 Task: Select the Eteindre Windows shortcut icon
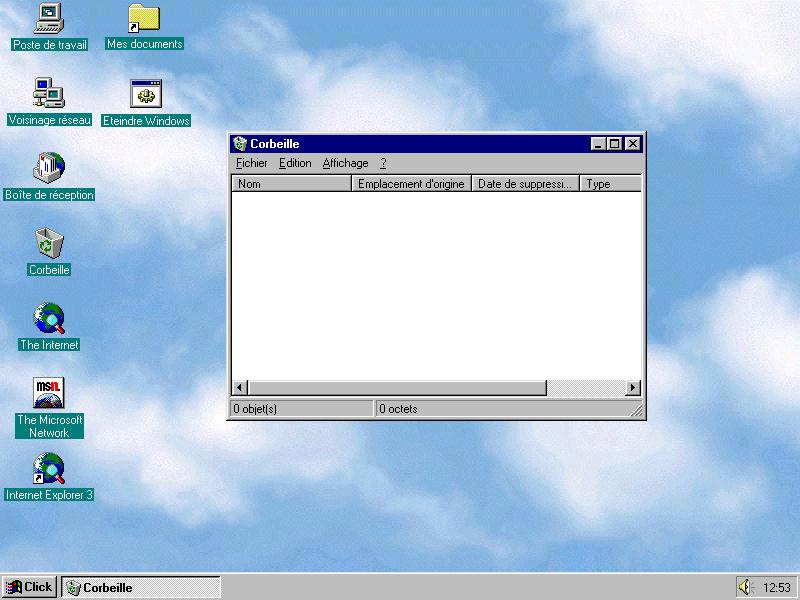click(146, 95)
